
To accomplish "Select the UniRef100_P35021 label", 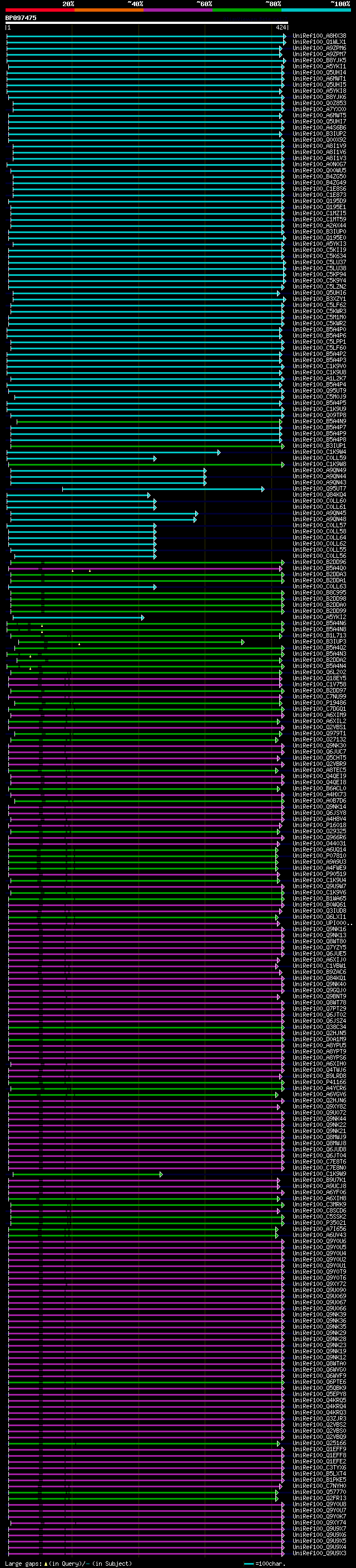I will [x=319, y=1223].
